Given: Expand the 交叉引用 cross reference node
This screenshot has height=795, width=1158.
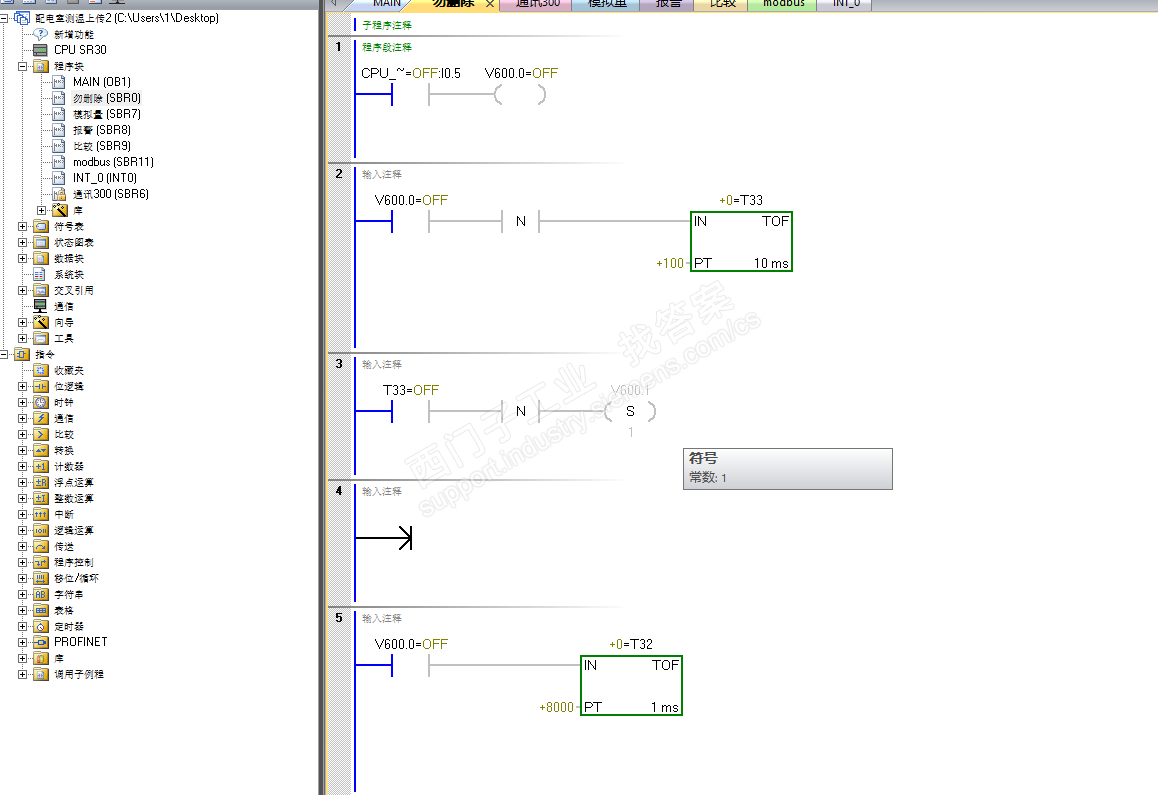Looking at the screenshot, I should coord(22,290).
